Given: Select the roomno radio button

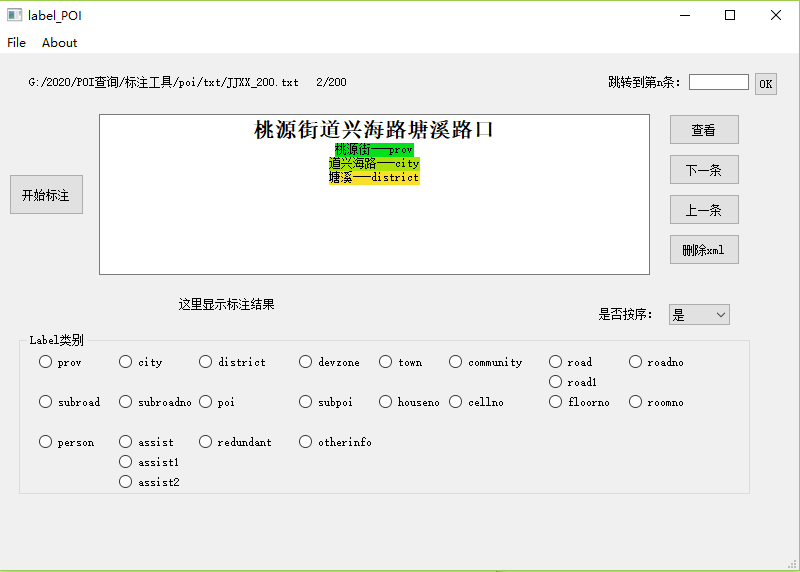Looking at the screenshot, I should 656,402.
